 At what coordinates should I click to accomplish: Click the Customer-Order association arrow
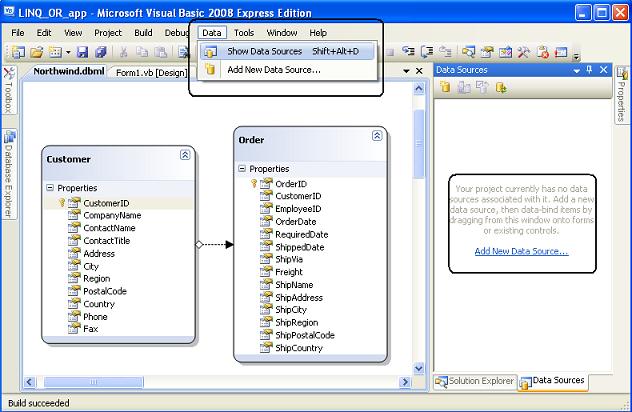click(x=214, y=244)
